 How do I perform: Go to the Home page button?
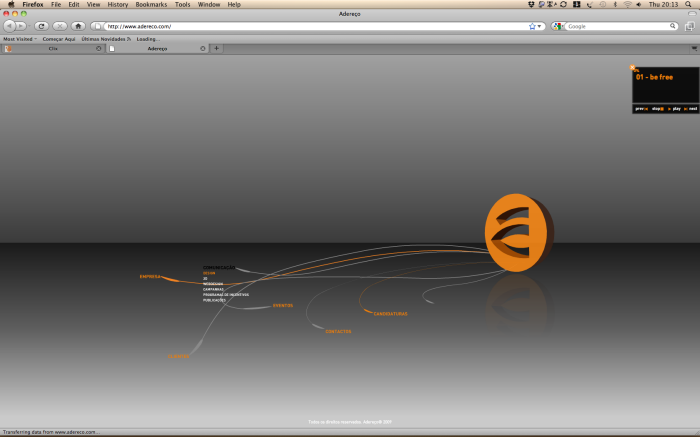pyautogui.click(x=78, y=26)
